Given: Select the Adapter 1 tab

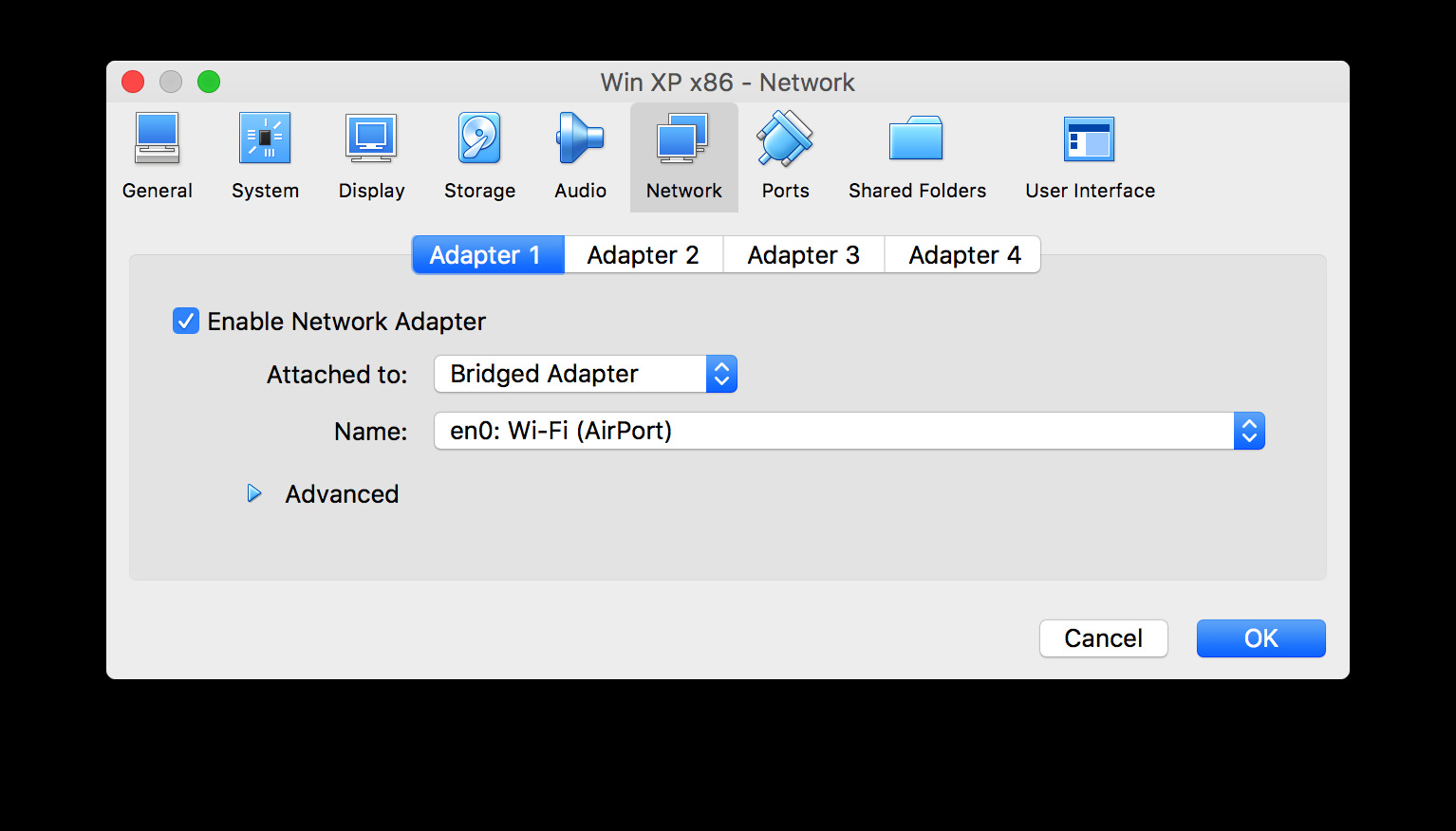Looking at the screenshot, I should point(487,255).
